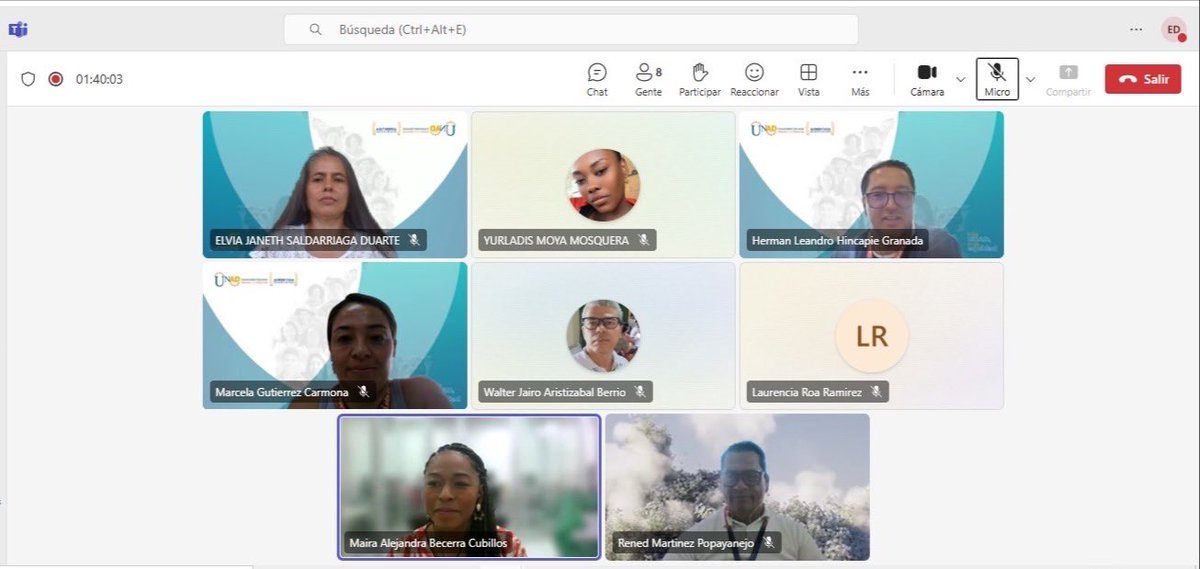Click name label YURLADIS MOYA MOSQUERA
This screenshot has width=1200, height=569.
[556, 240]
